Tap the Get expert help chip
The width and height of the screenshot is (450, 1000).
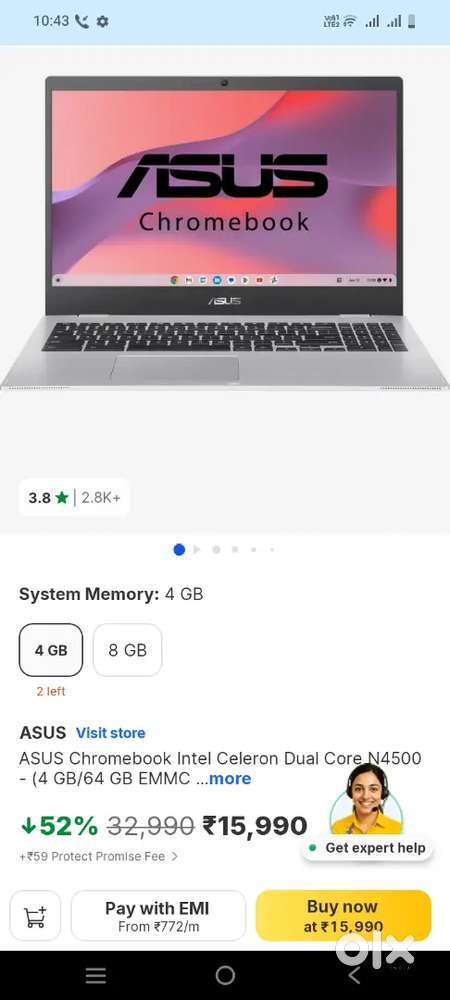coord(367,848)
